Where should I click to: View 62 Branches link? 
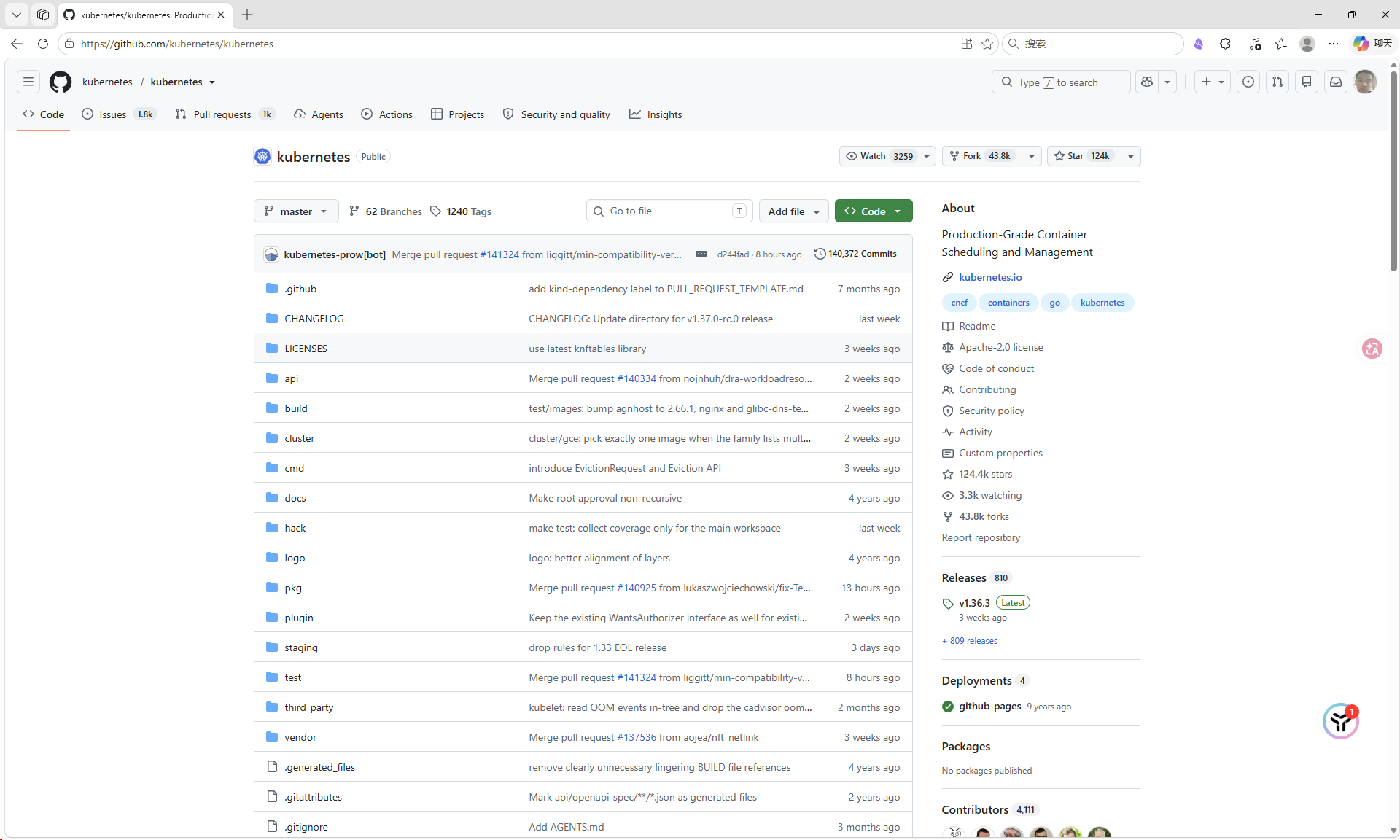coord(386,211)
